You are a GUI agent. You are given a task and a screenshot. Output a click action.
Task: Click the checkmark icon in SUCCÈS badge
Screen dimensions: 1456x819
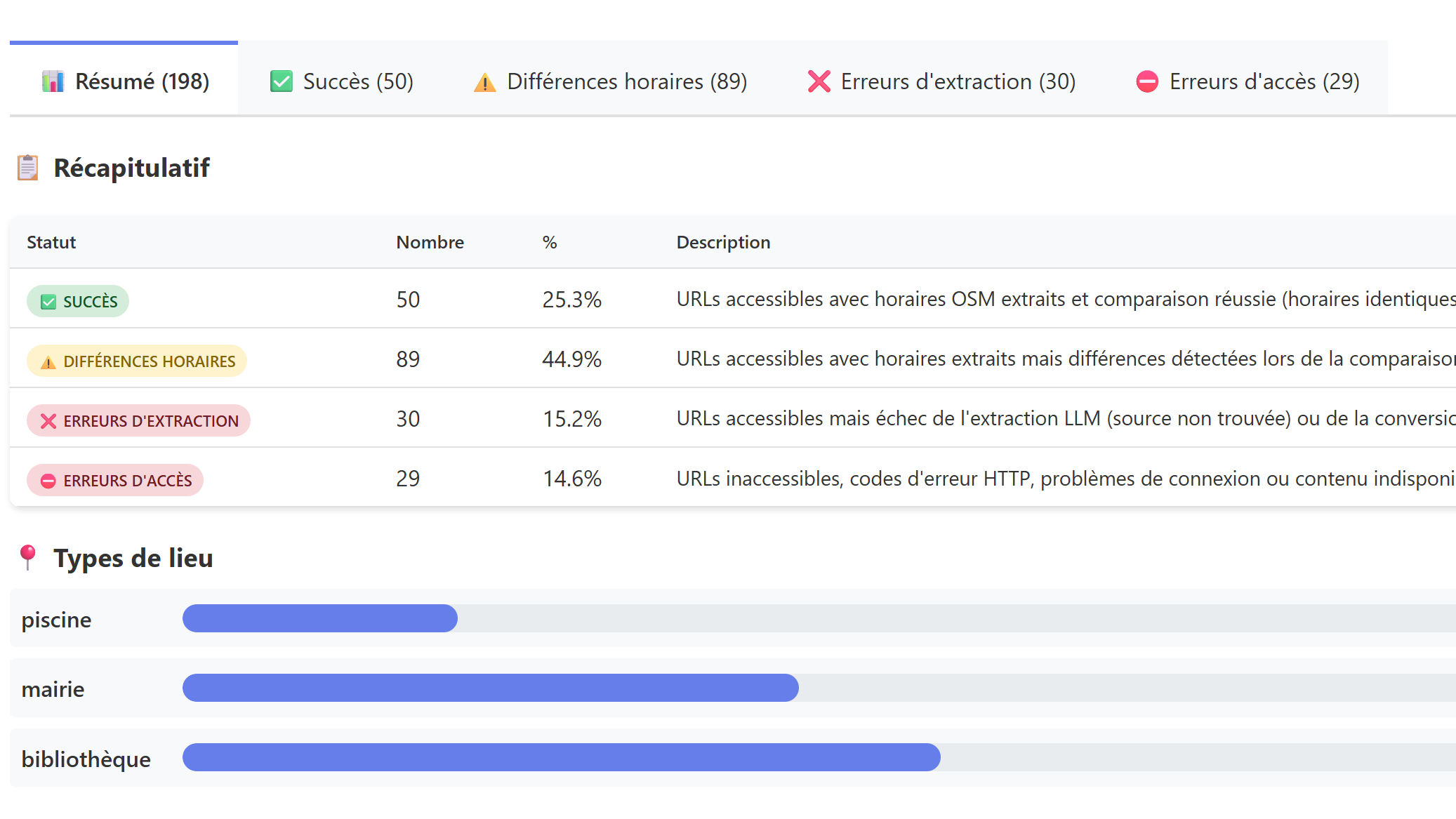pyautogui.click(x=48, y=302)
